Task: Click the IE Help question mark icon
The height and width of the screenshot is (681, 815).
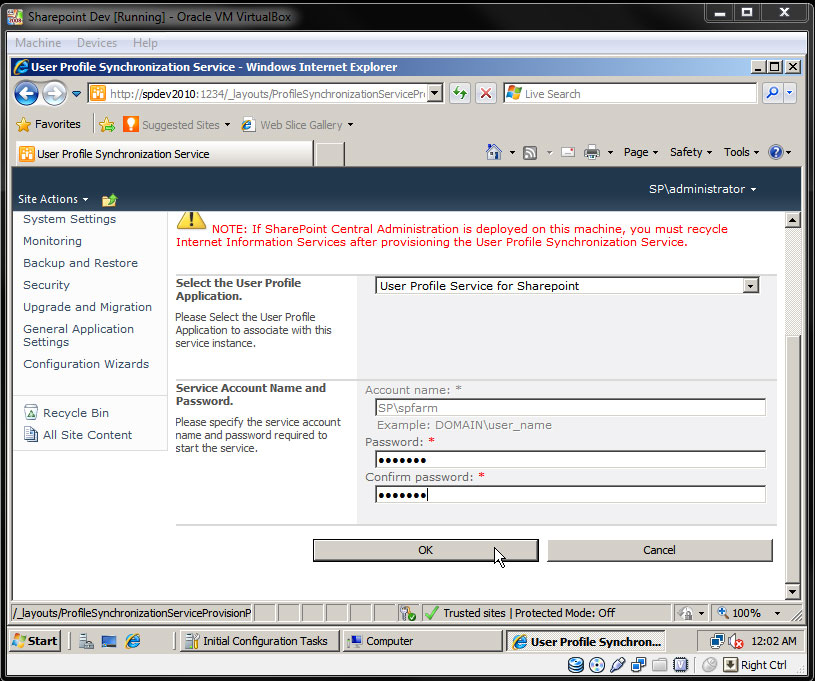Action: click(x=775, y=152)
